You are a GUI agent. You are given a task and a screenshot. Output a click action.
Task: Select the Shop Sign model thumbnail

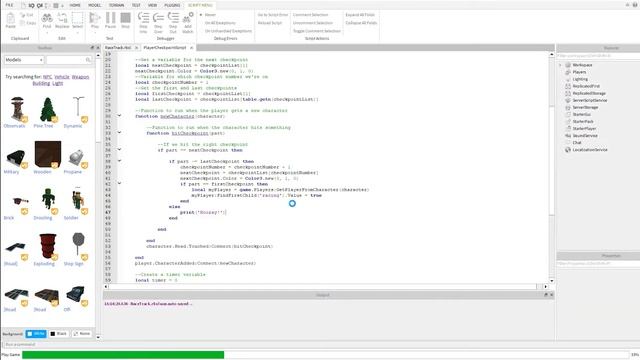pyautogui.click(x=78, y=245)
